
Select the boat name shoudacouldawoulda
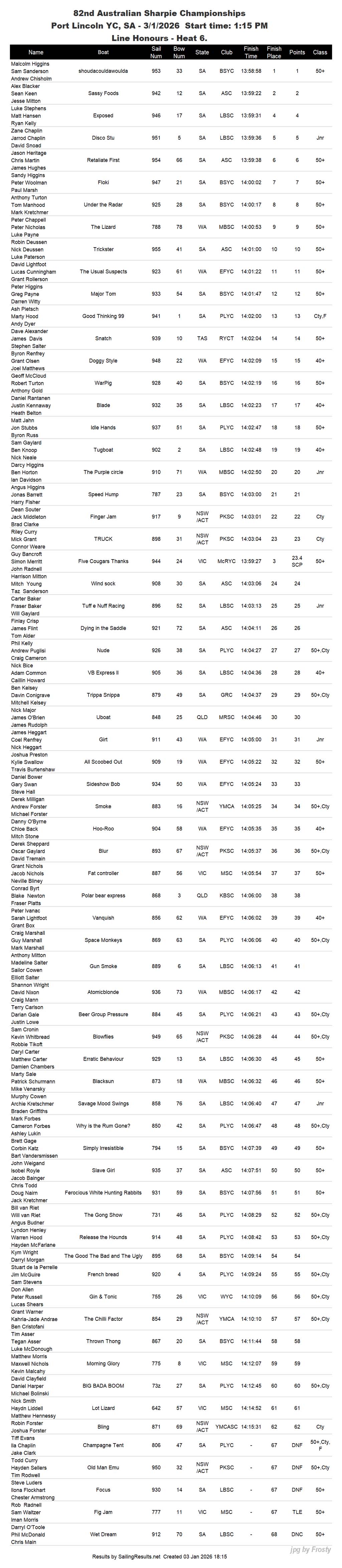(x=103, y=71)
